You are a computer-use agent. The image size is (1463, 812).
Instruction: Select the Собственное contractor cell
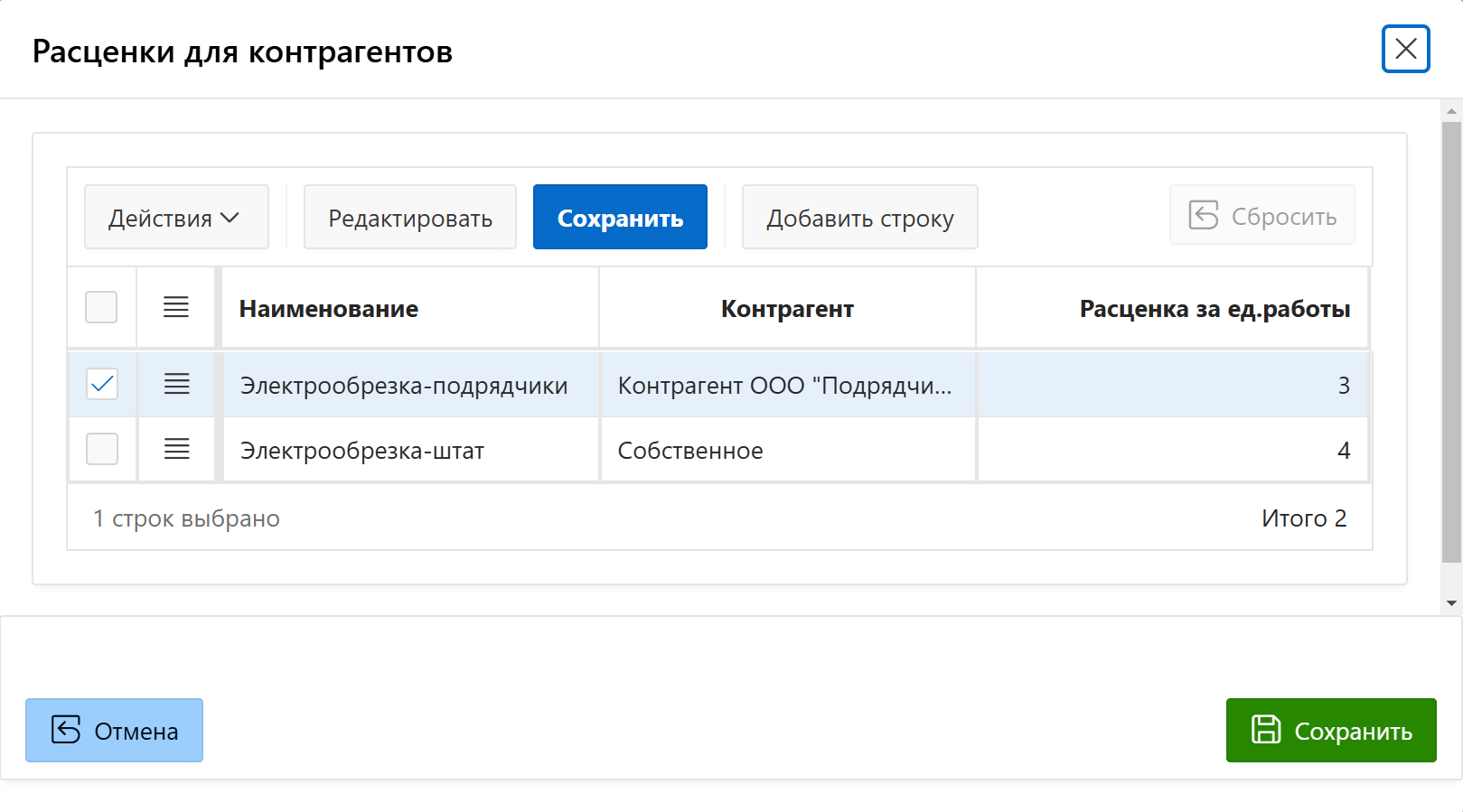coord(786,450)
